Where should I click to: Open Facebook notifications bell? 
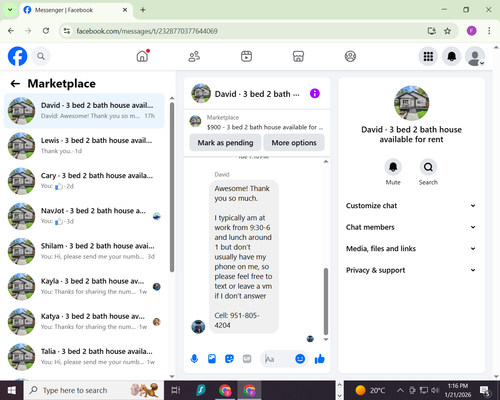click(452, 56)
